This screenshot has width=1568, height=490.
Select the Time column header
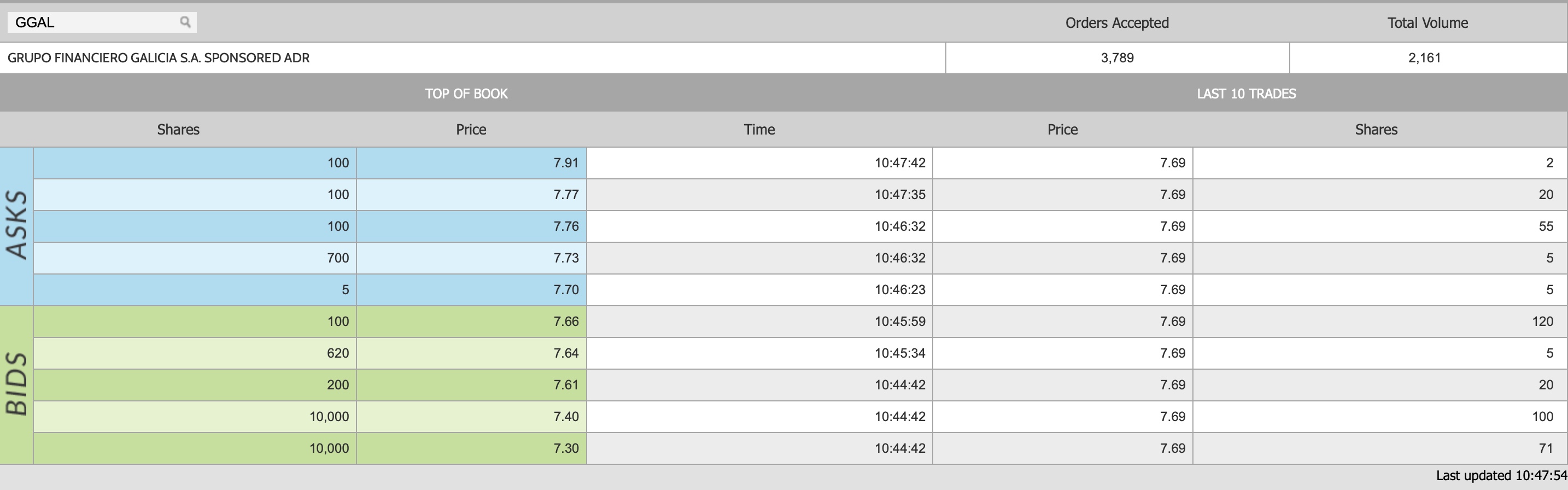759,130
